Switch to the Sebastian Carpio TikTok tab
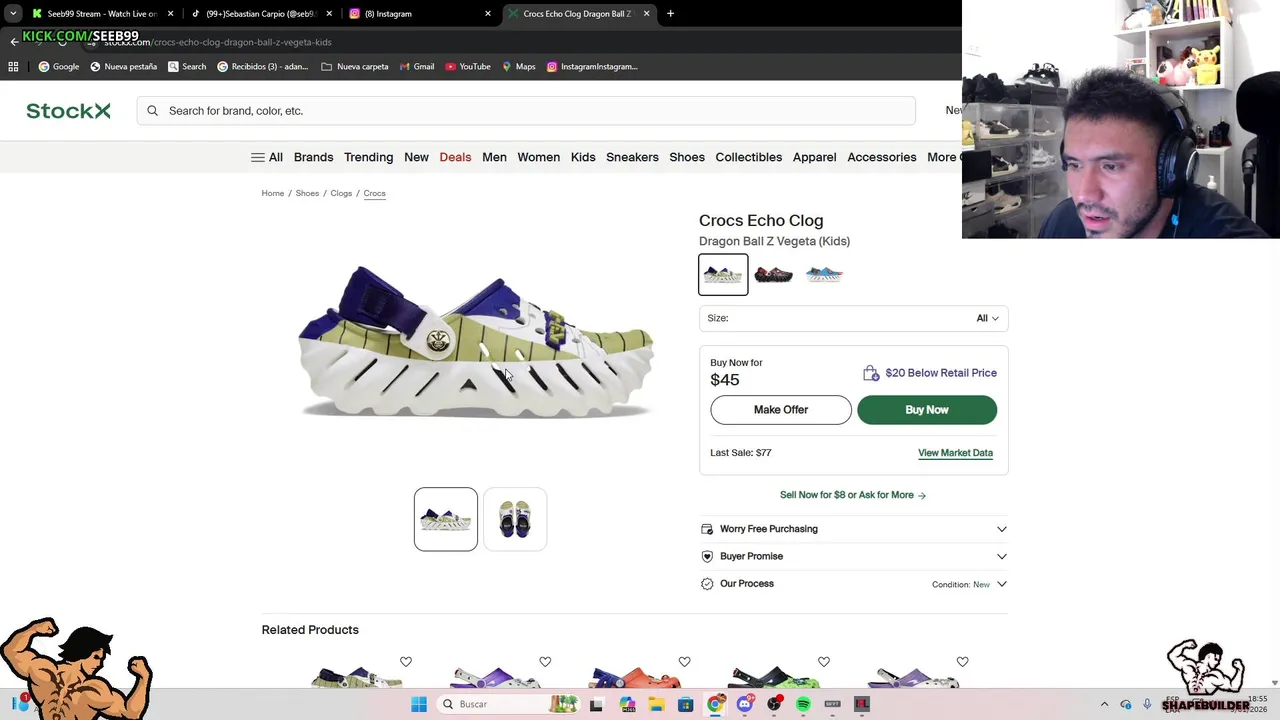 click(260, 14)
